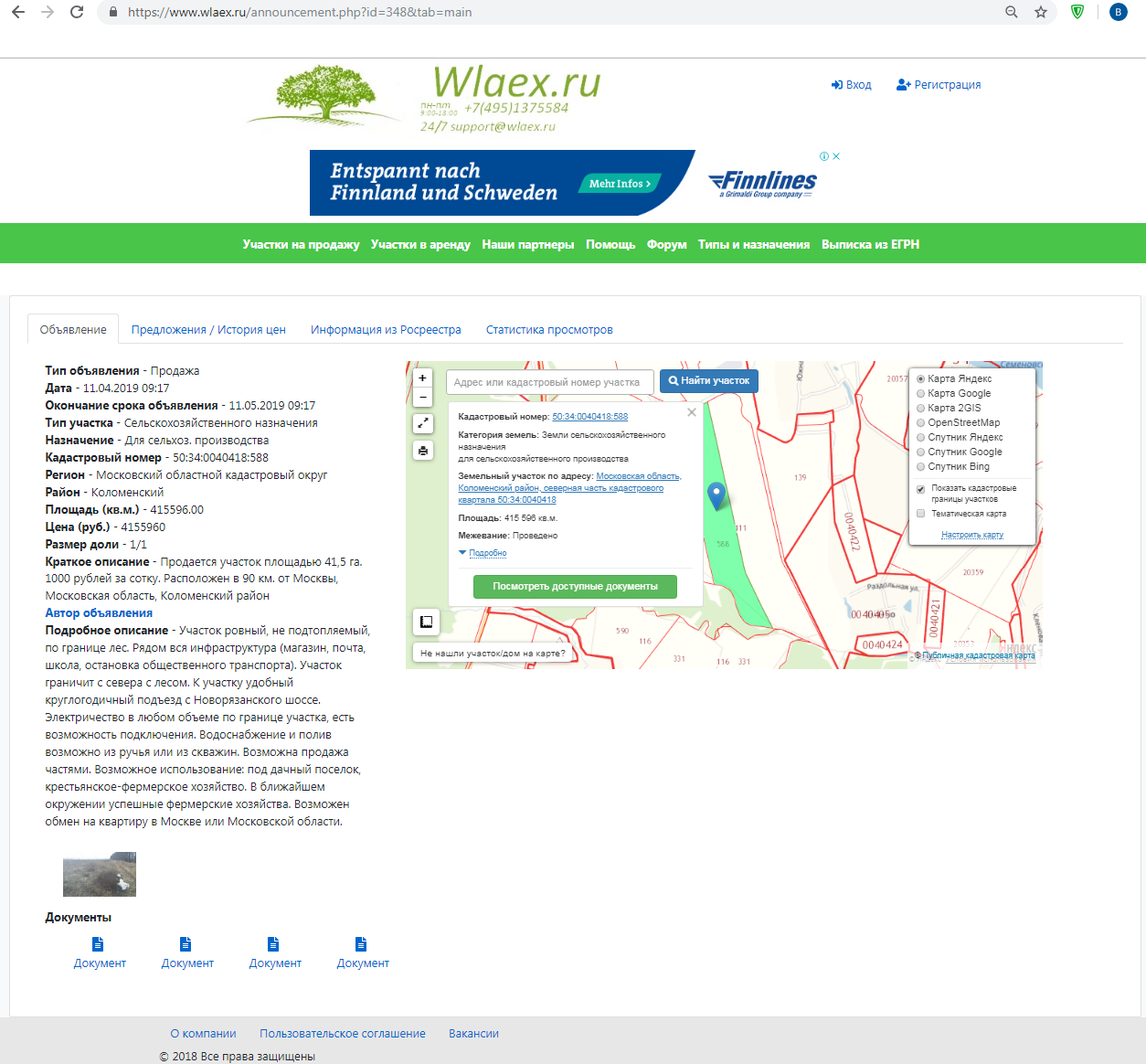Open the Регистрация sign-up link
Image resolution: width=1146 pixels, height=1064 pixels.
pyautogui.click(x=939, y=85)
